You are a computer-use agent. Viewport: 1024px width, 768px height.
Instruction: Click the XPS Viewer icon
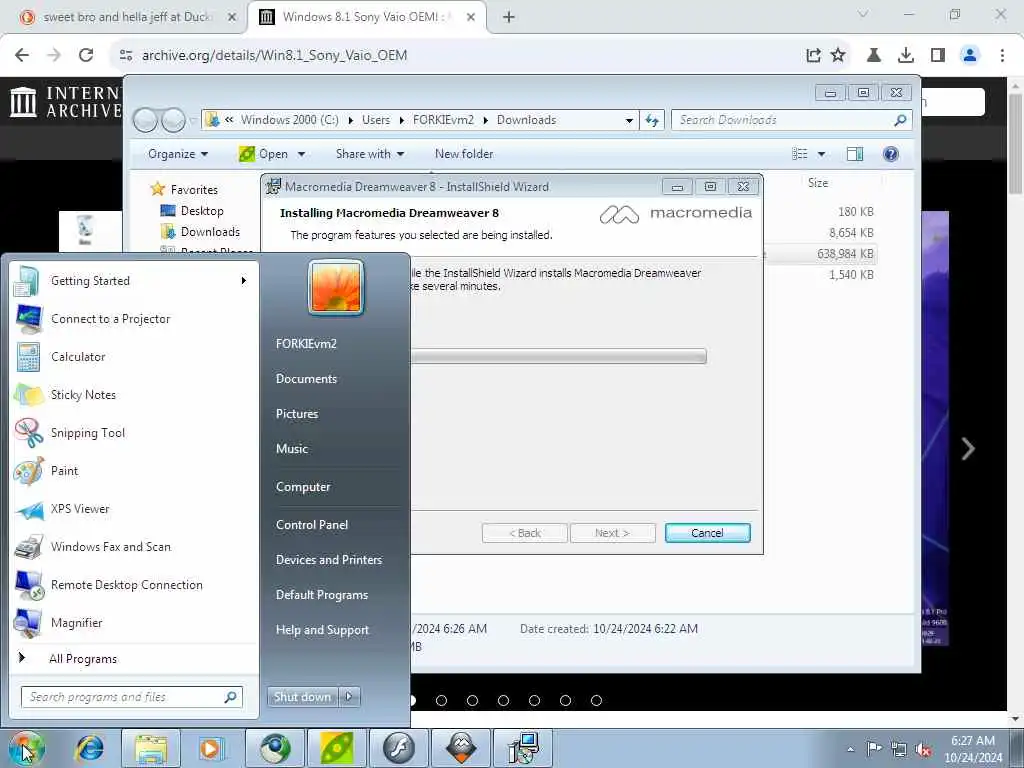pyautogui.click(x=29, y=509)
